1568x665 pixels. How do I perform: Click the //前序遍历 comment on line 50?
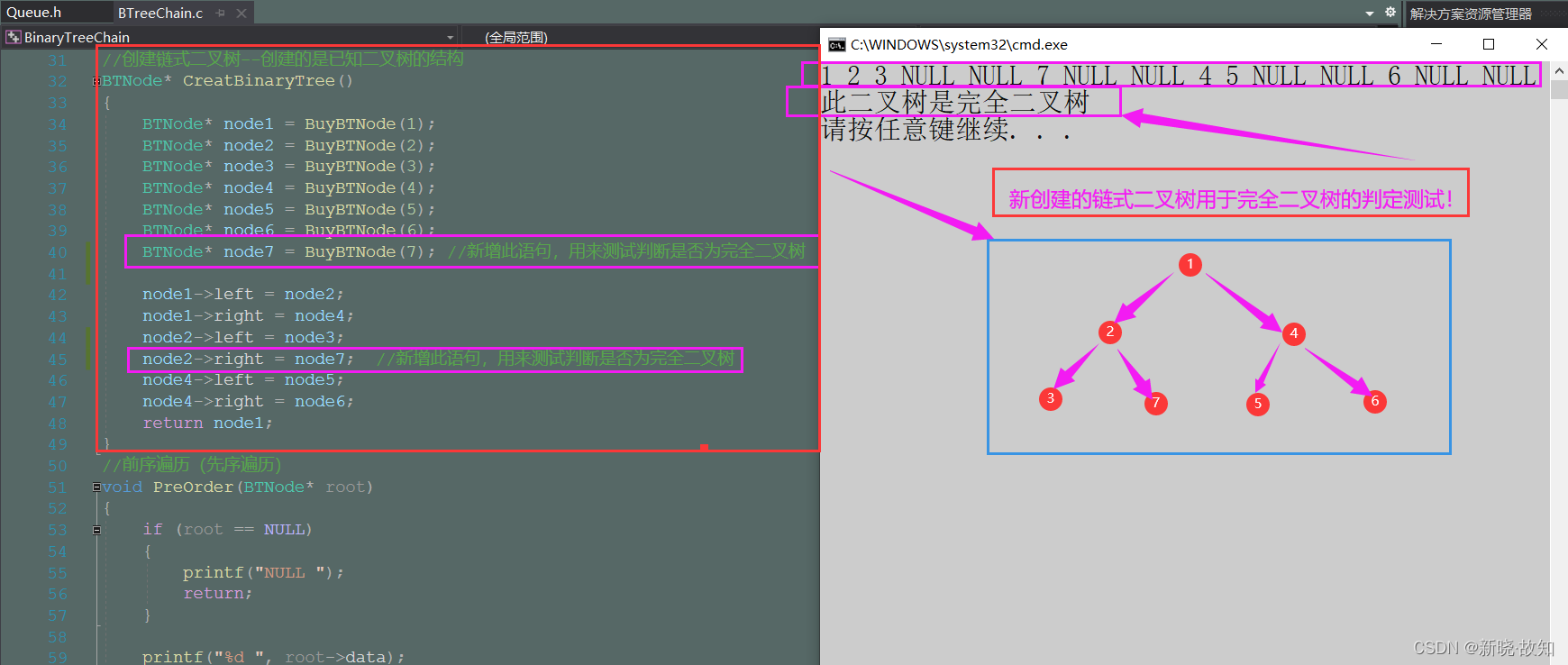tap(192, 465)
